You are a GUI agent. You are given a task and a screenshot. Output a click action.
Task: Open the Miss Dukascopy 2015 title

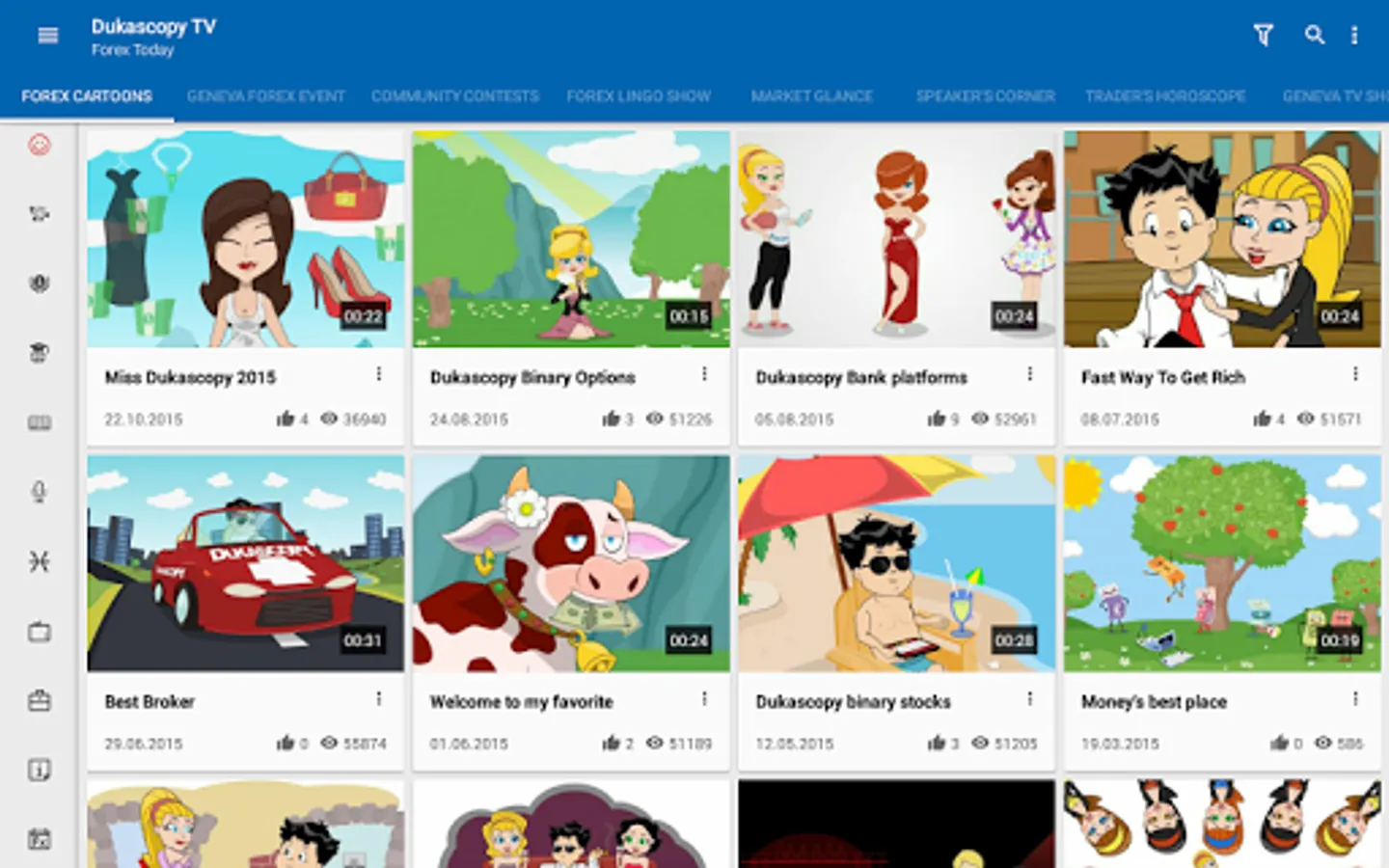pyautogui.click(x=190, y=377)
